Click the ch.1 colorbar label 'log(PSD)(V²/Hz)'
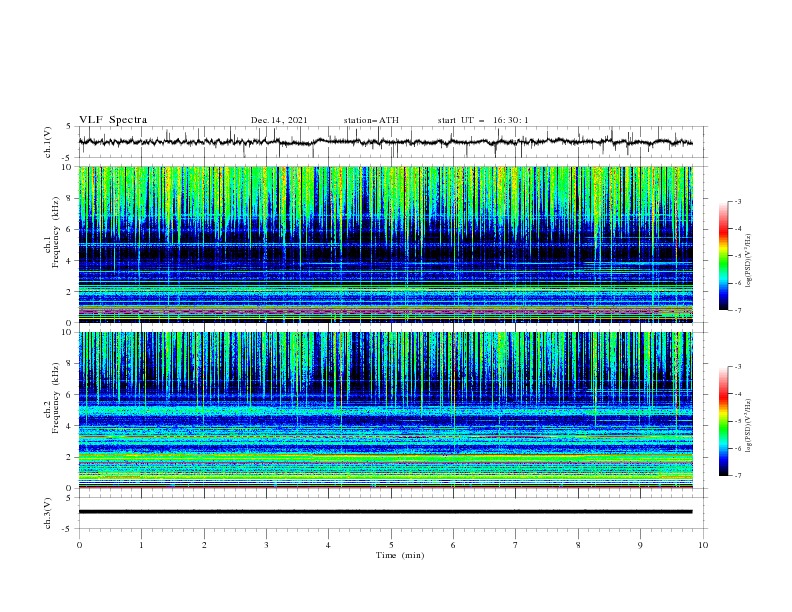This screenshot has height=612, width=792. pyautogui.click(x=749, y=261)
